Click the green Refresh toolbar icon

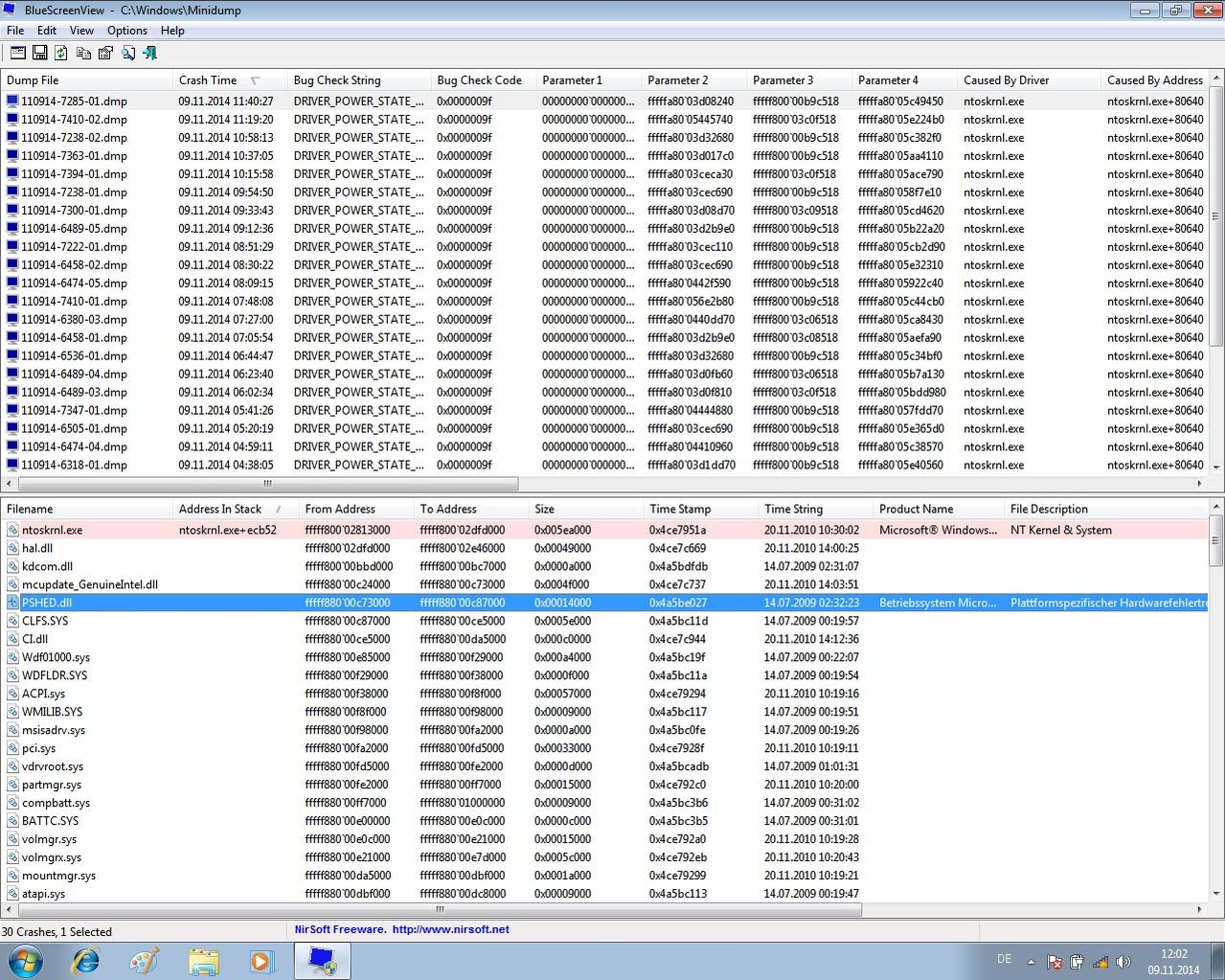[x=61, y=54]
